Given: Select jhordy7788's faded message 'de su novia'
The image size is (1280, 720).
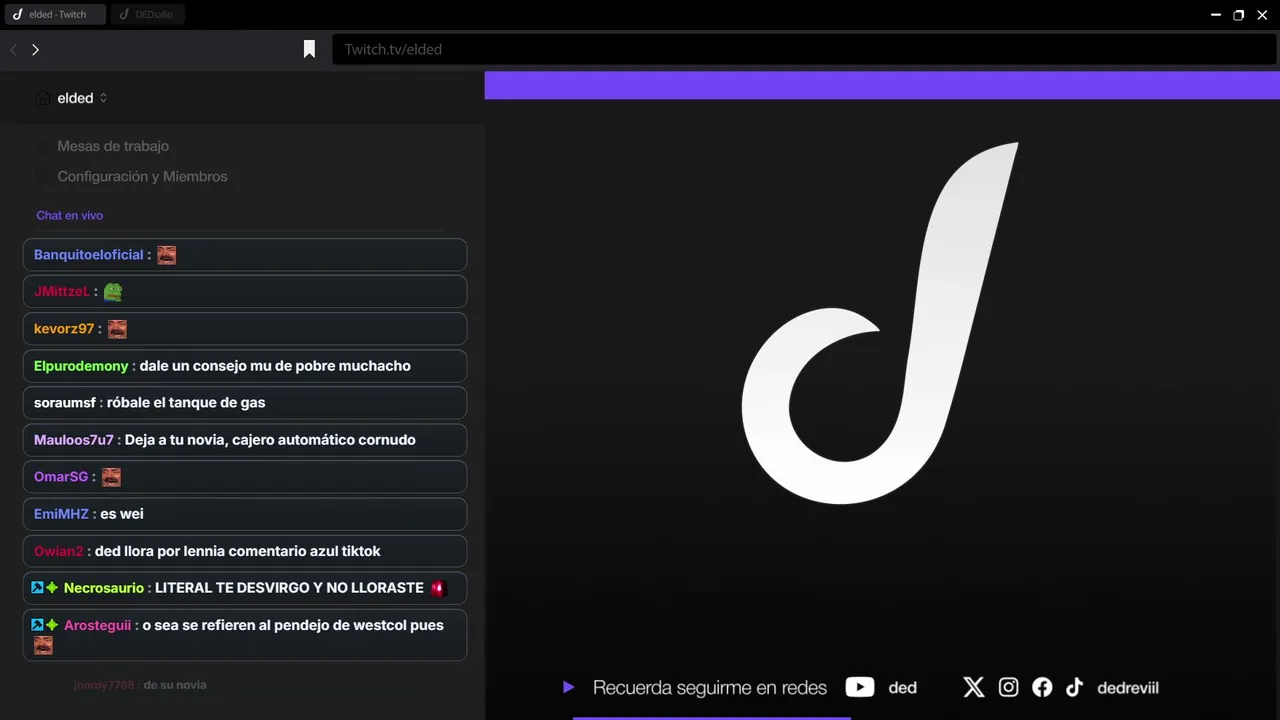Looking at the screenshot, I should pyautogui.click(x=140, y=685).
